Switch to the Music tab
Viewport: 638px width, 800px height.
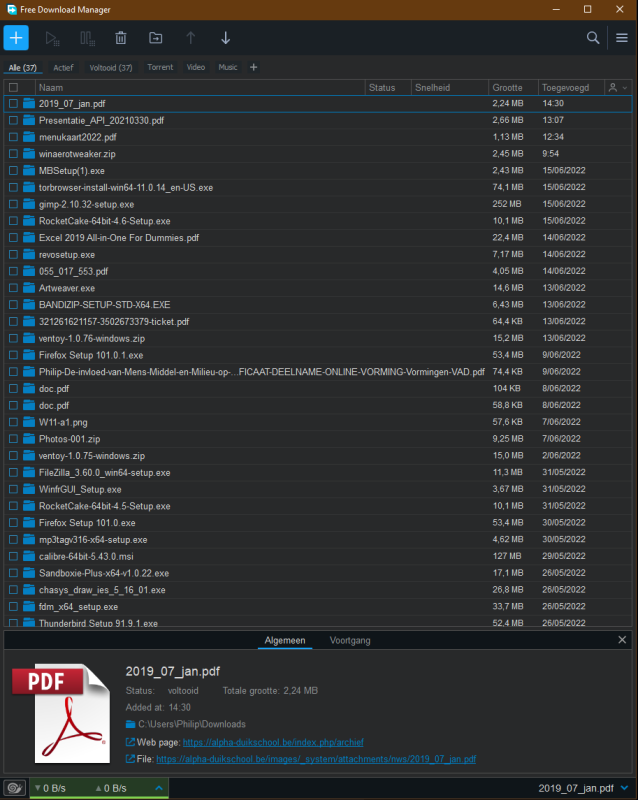click(x=228, y=67)
